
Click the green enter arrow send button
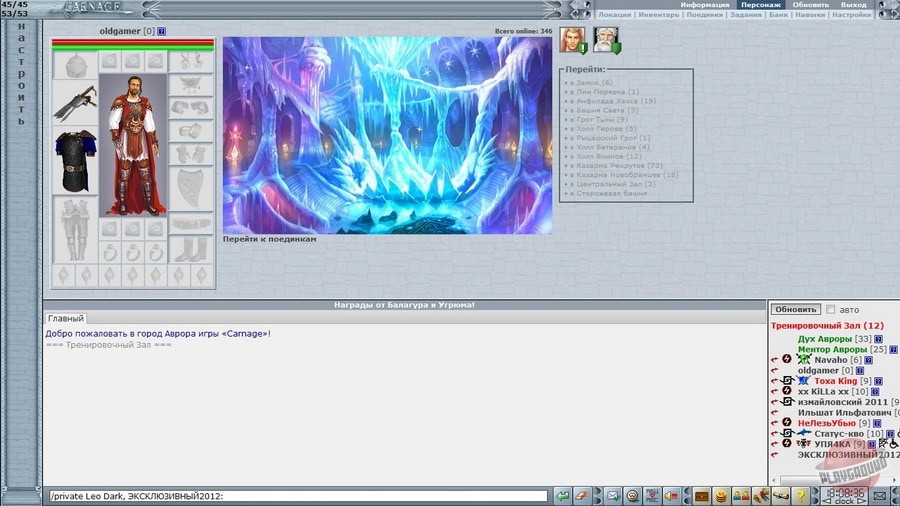563,495
